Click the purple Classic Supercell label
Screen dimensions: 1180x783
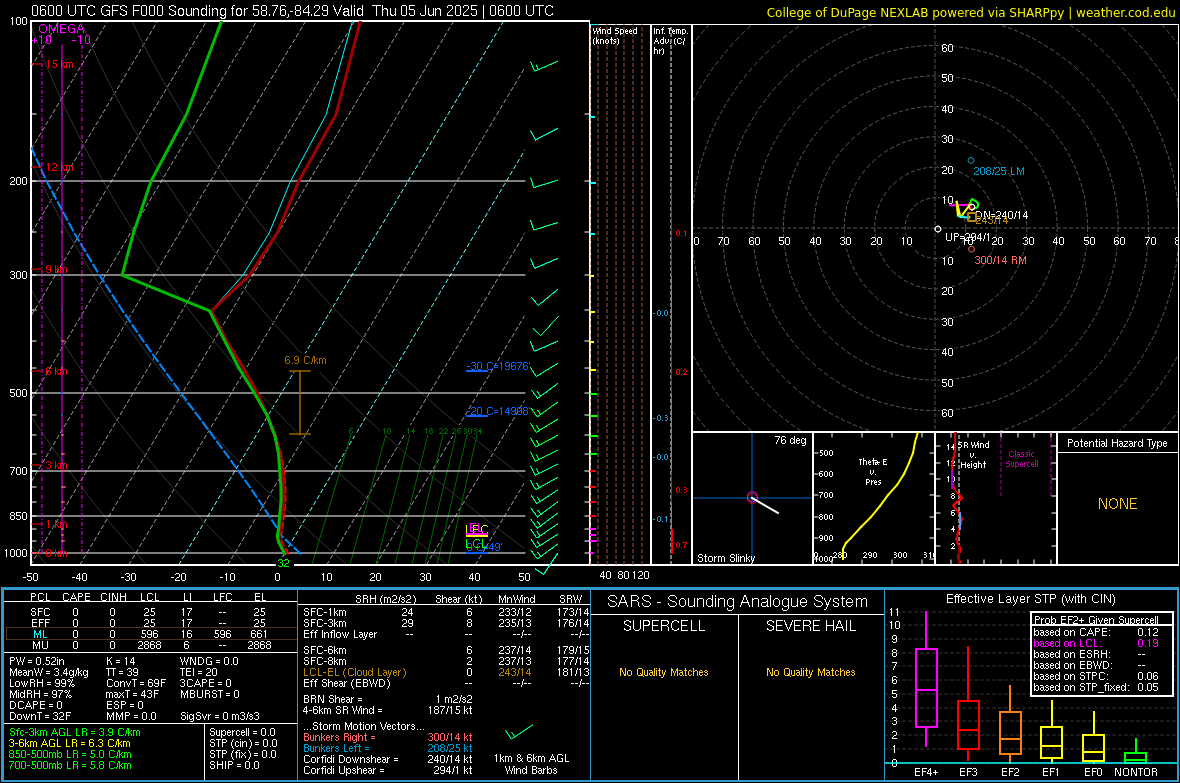point(1021,459)
